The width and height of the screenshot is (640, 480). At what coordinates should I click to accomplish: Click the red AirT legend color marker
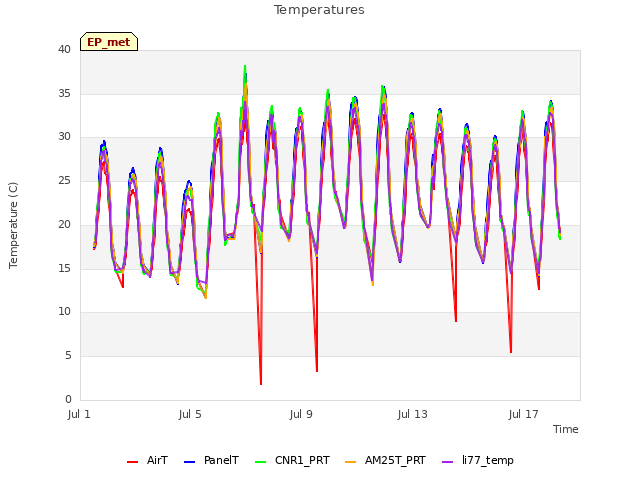pyautogui.click(x=132, y=462)
